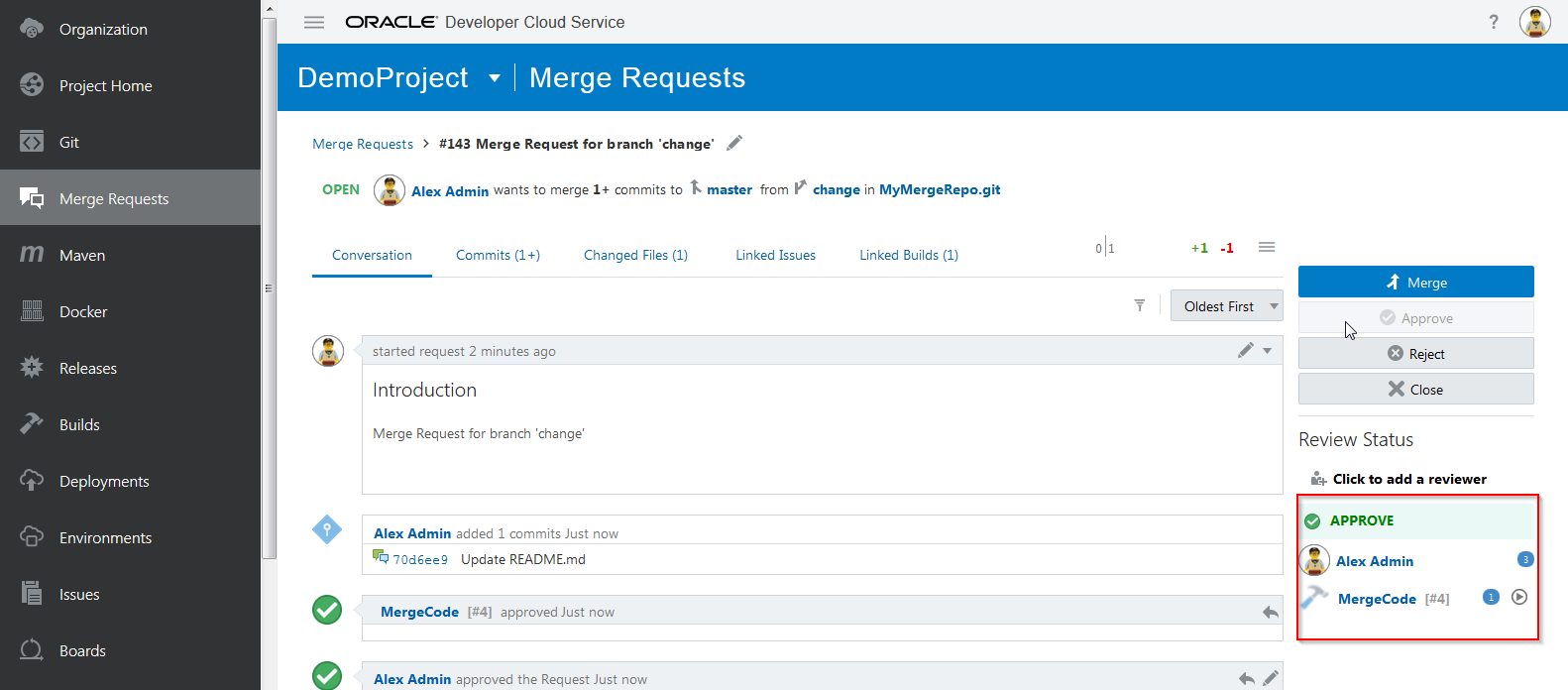
Task: Click the comment filter funnel icon
Action: click(x=1140, y=306)
